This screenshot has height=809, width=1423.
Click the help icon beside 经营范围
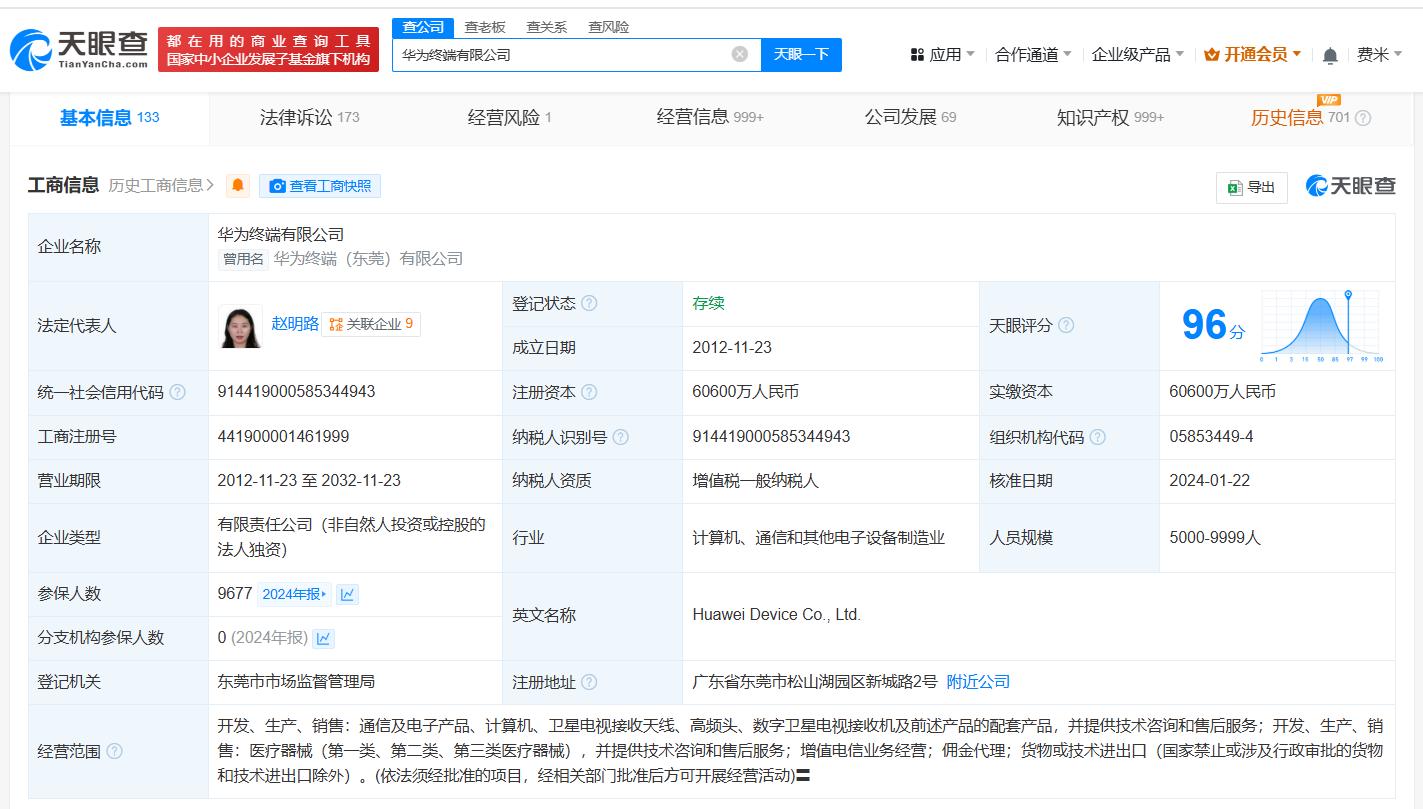tap(114, 751)
